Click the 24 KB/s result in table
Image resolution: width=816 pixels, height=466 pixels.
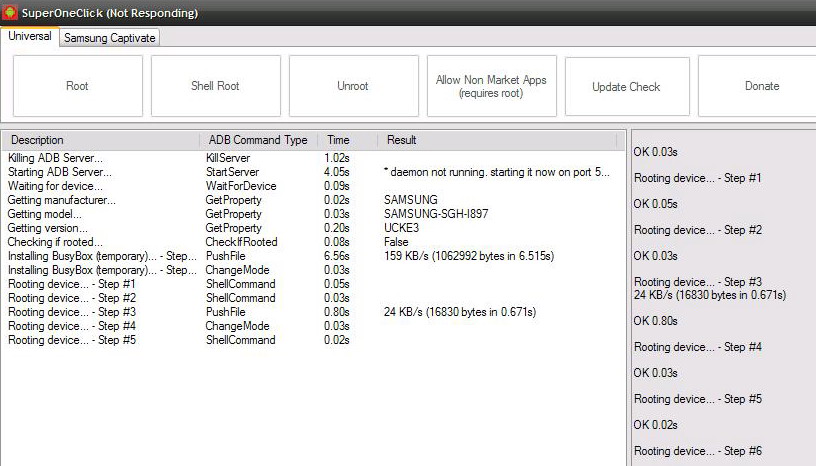(x=460, y=312)
